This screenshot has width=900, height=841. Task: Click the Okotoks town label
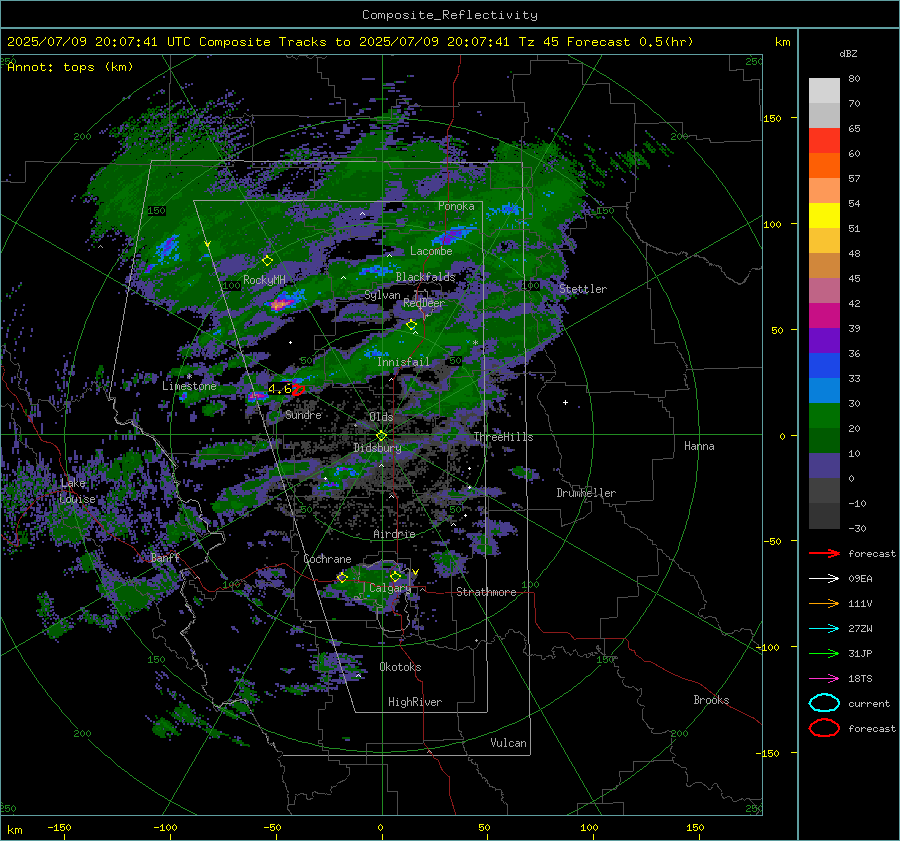tap(400, 667)
